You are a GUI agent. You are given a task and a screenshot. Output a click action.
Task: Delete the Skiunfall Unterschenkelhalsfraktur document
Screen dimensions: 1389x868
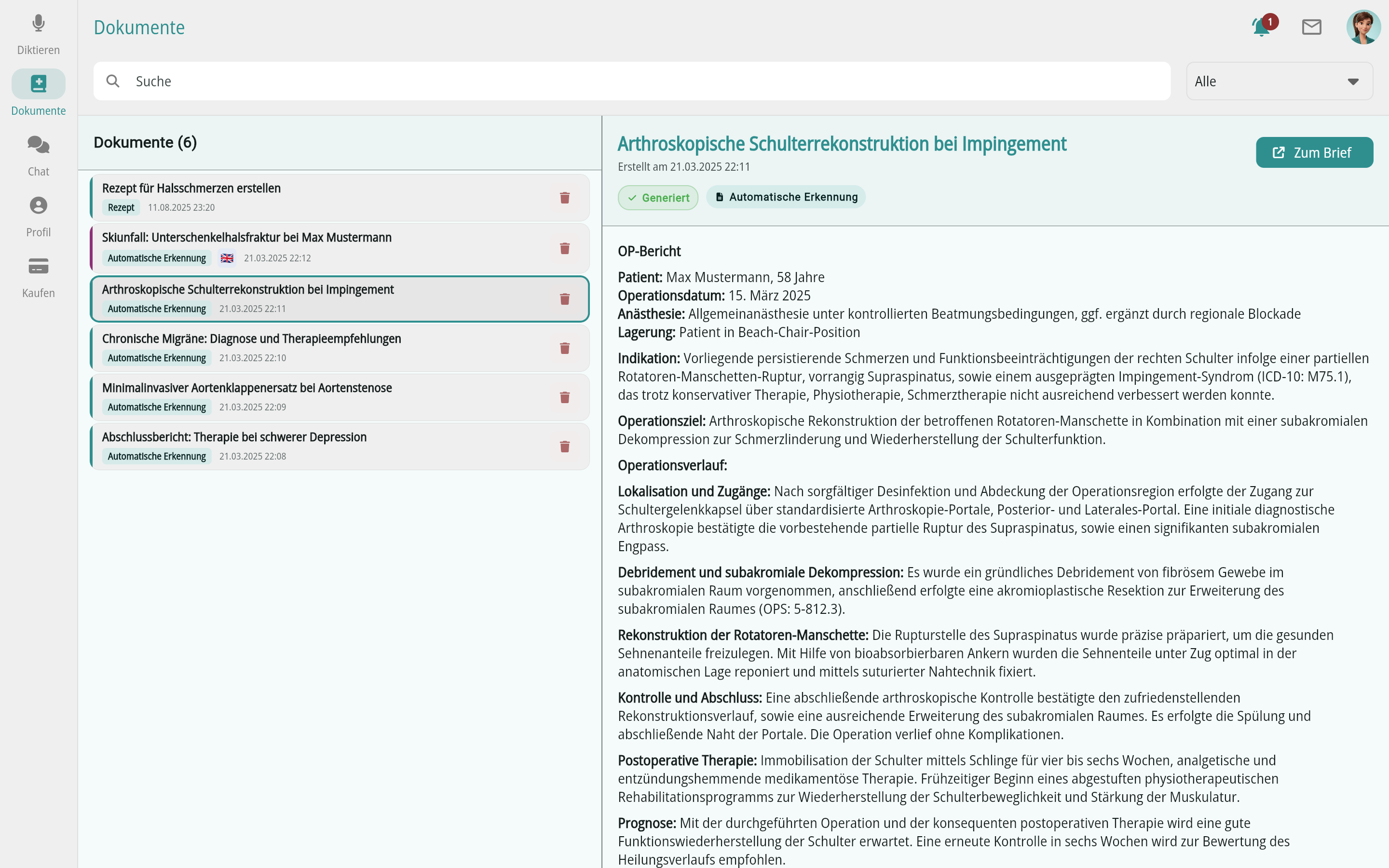pos(565,248)
